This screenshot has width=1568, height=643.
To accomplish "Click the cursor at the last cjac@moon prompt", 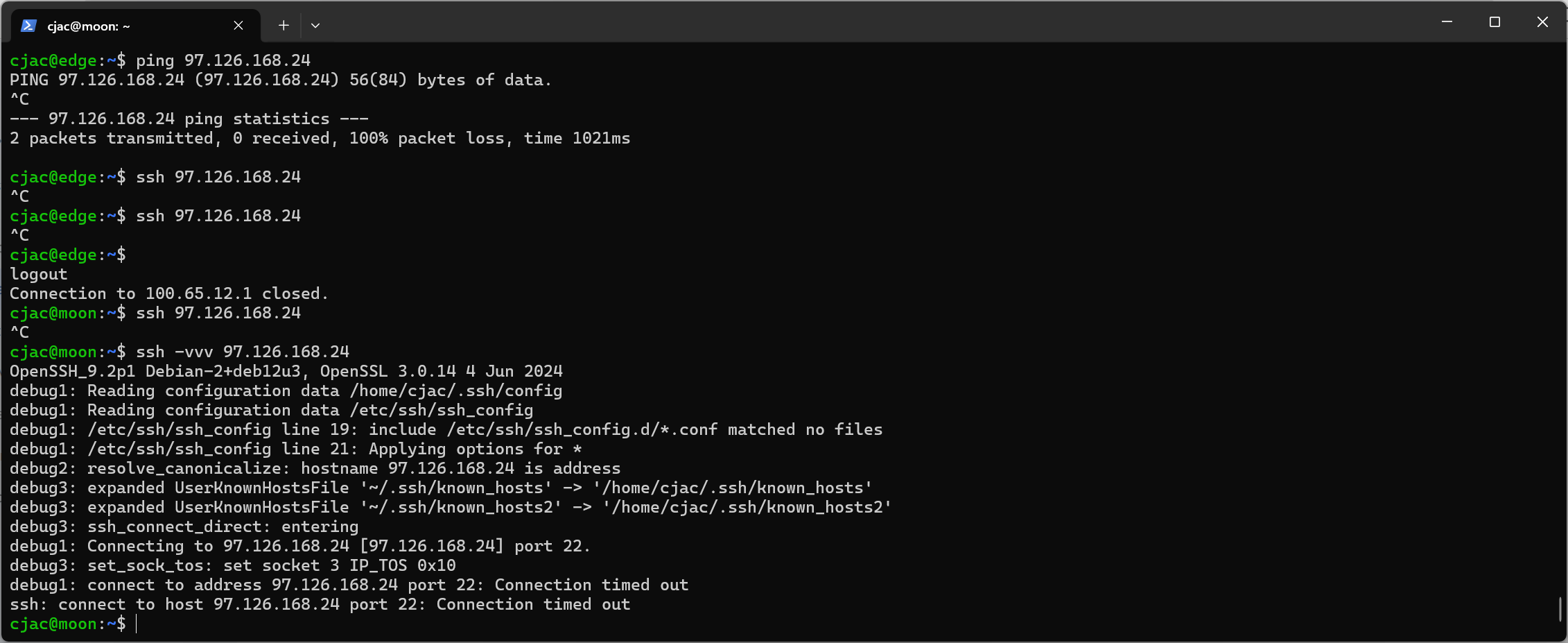I will 137,624.
